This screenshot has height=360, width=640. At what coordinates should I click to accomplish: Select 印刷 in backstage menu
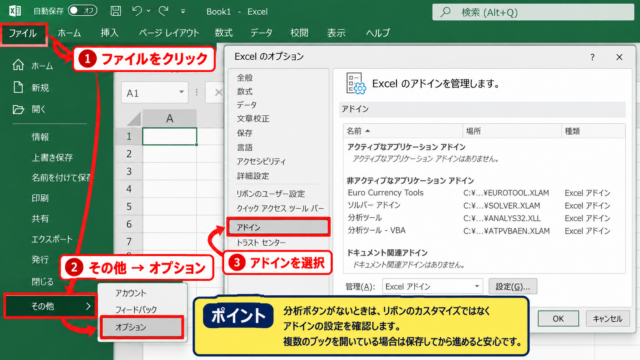coord(40,198)
